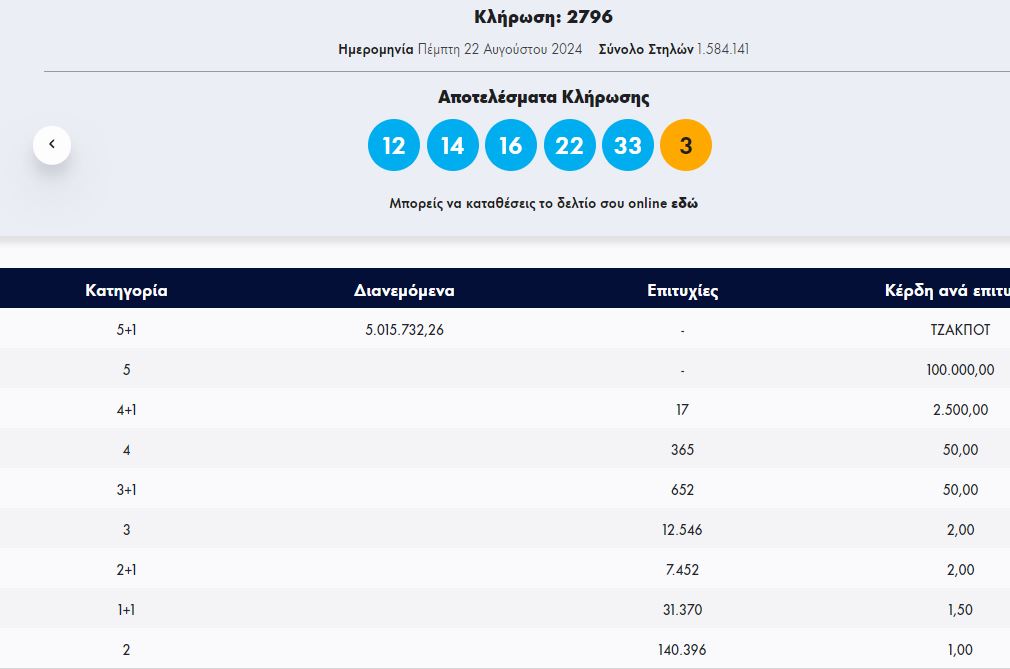Select the 5+1 category row
The image size is (1010, 669).
pyautogui.click(x=126, y=329)
